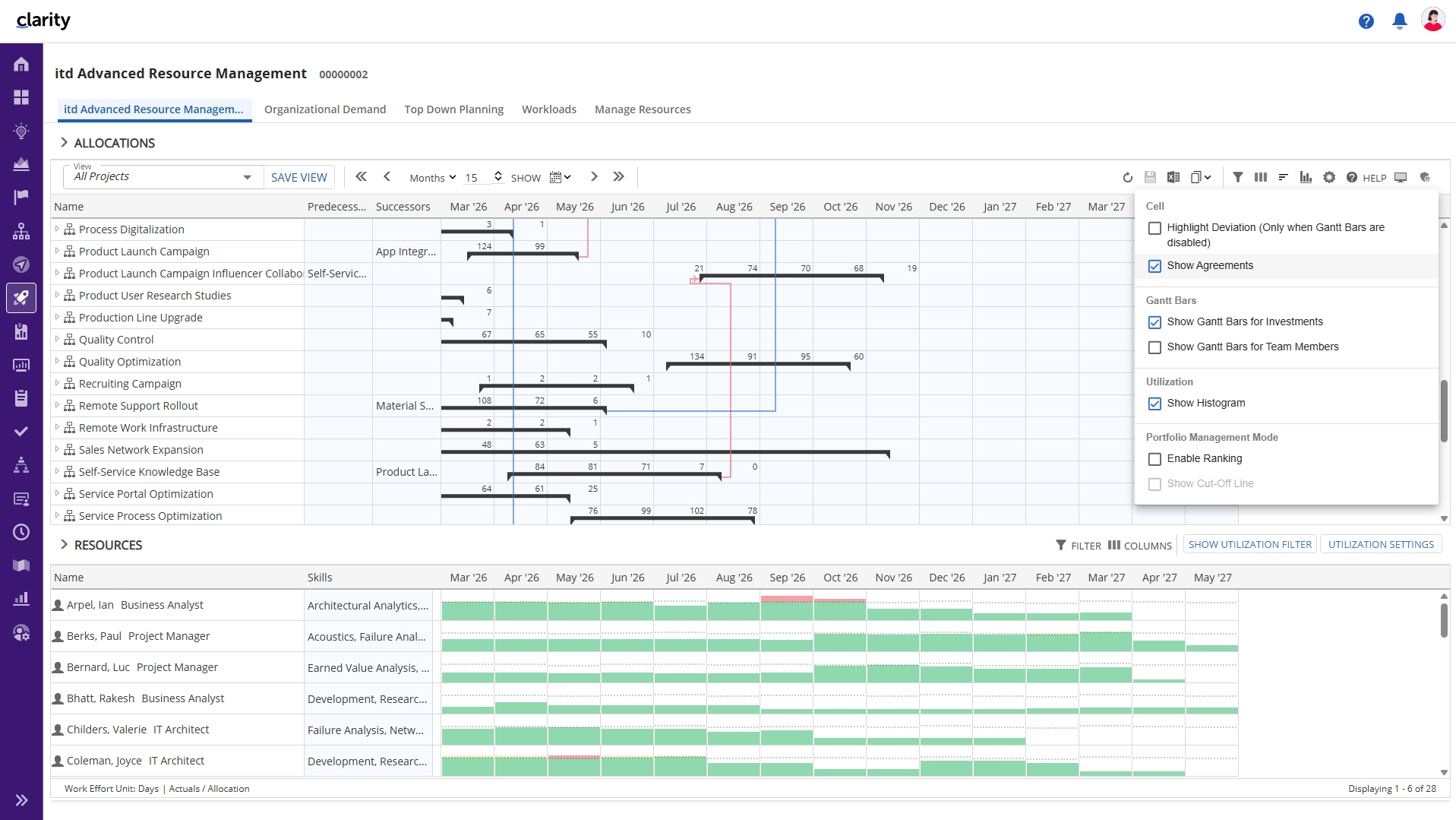Switch to the Workloads tab
The width and height of the screenshot is (1456, 820).
pyautogui.click(x=549, y=109)
